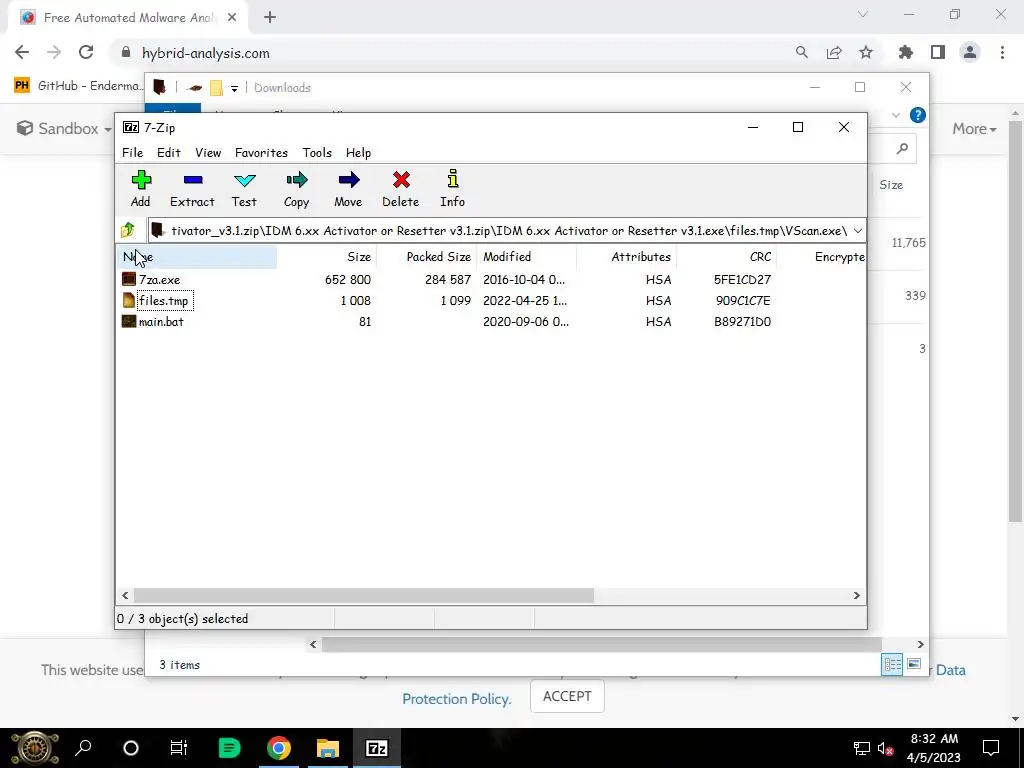
Task: Go up one folder level in 7-Zip
Action: [128, 230]
